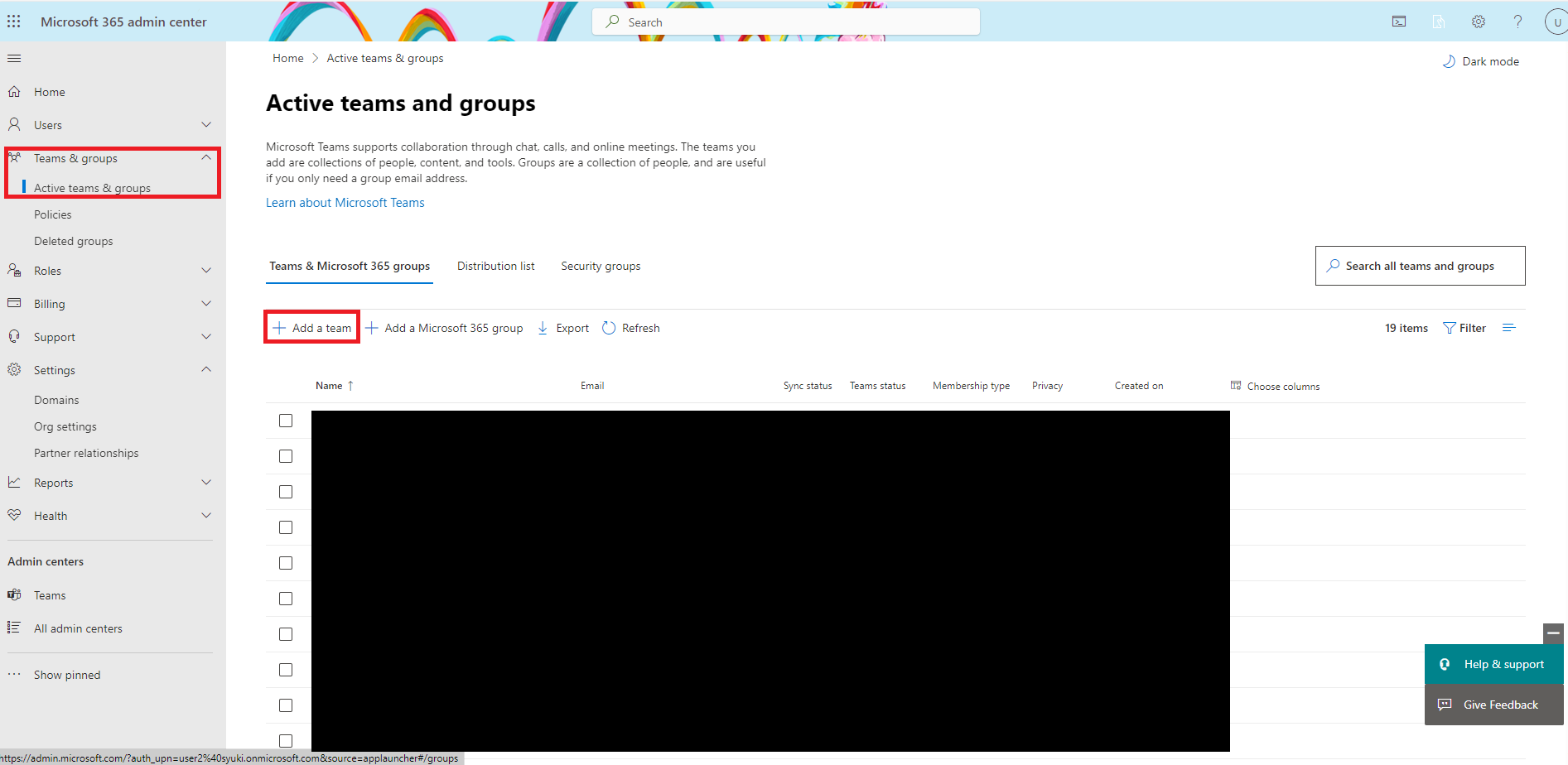
Task: Check the seventh row checkbox
Action: pos(286,634)
